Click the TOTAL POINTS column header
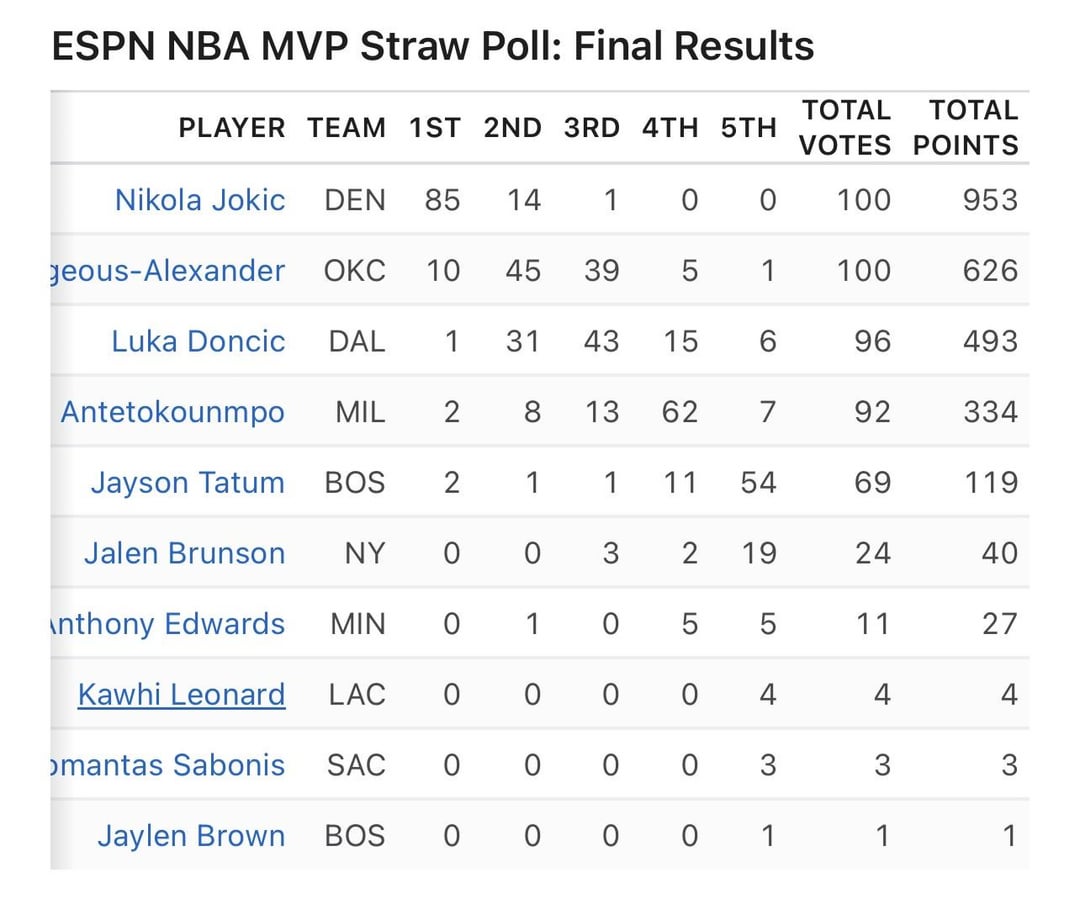Screen dimensions: 1080x899 click(965, 128)
